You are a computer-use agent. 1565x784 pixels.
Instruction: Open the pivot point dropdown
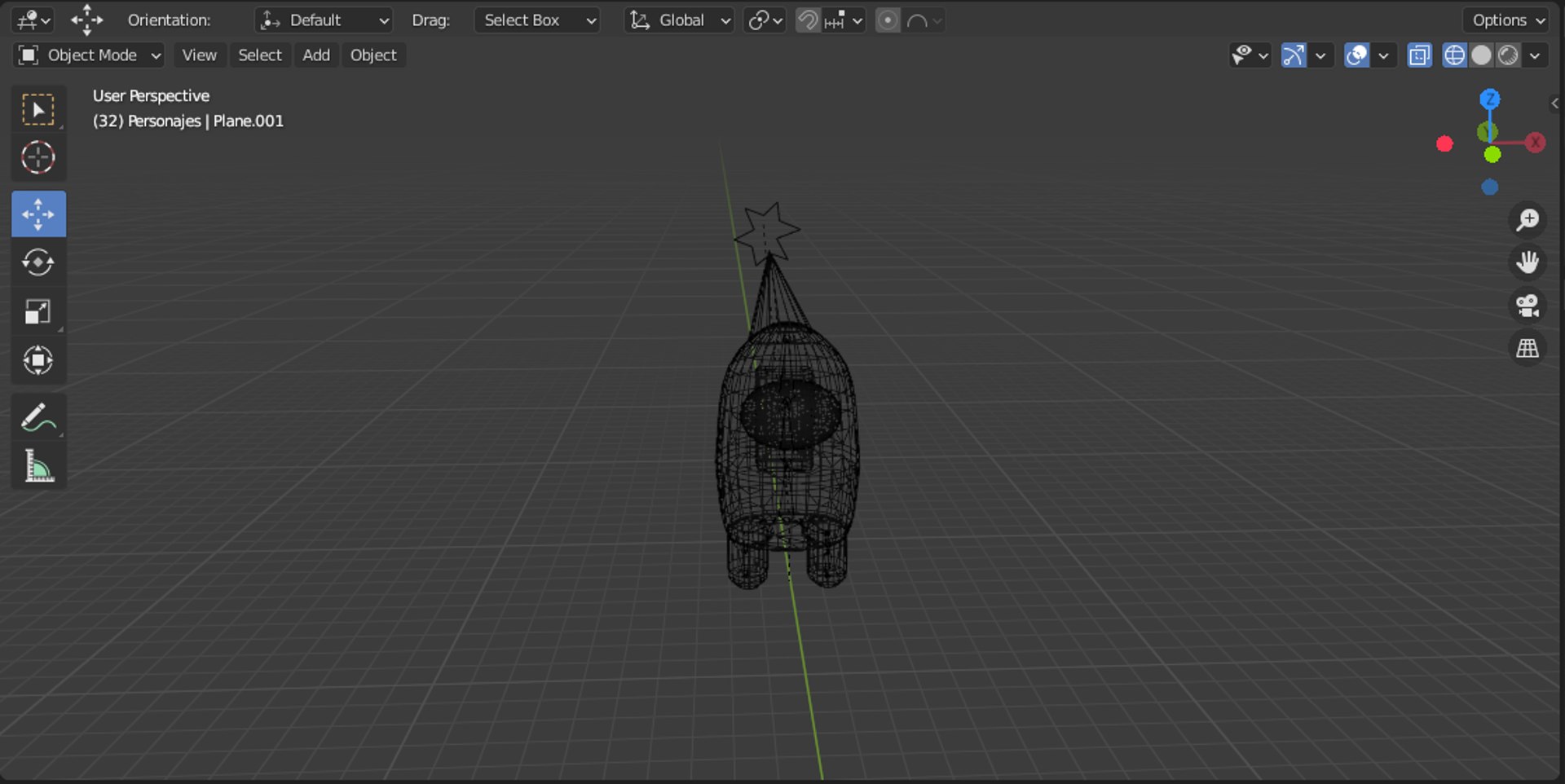tap(765, 20)
